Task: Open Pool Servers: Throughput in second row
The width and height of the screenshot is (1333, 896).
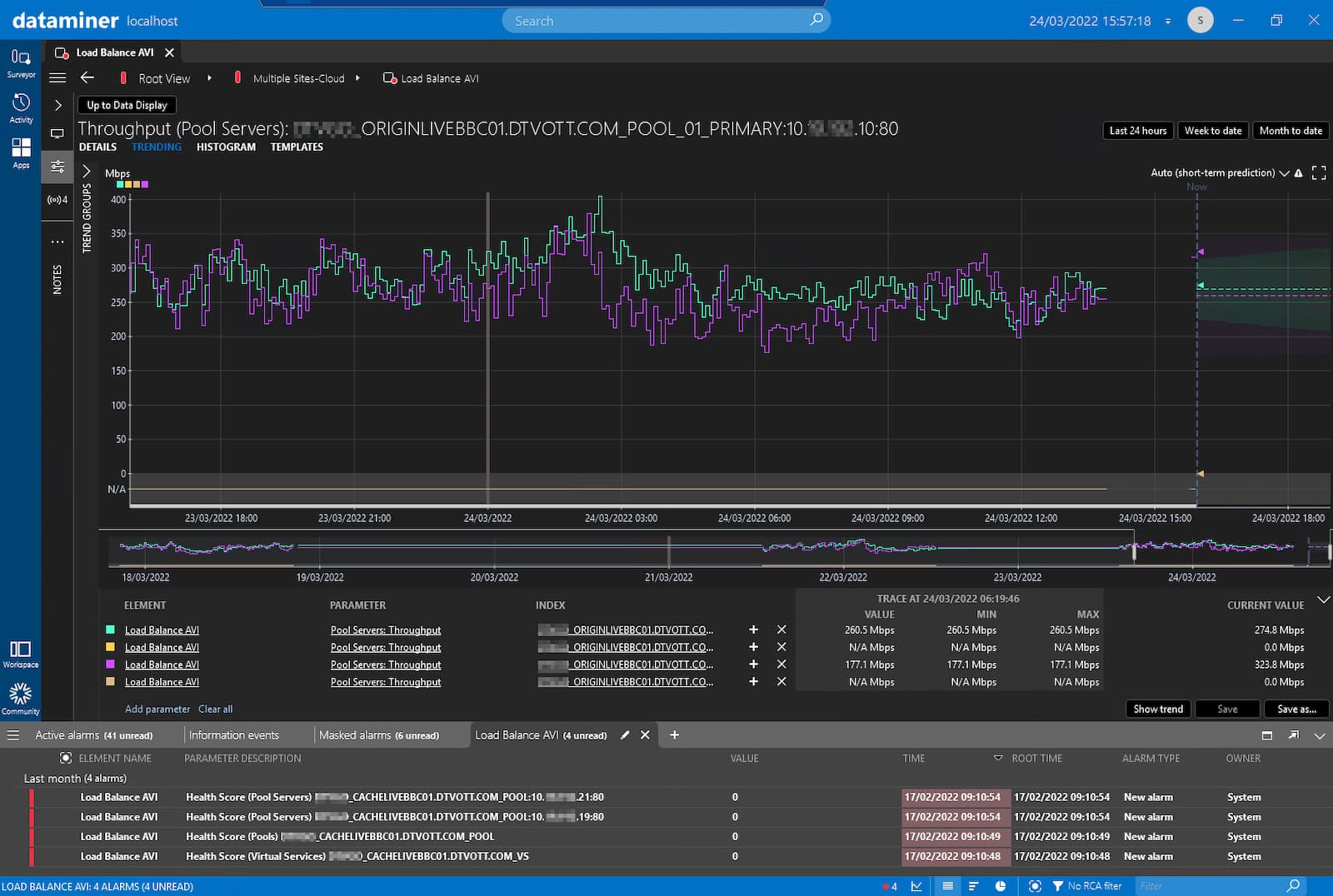Action: [386, 648]
